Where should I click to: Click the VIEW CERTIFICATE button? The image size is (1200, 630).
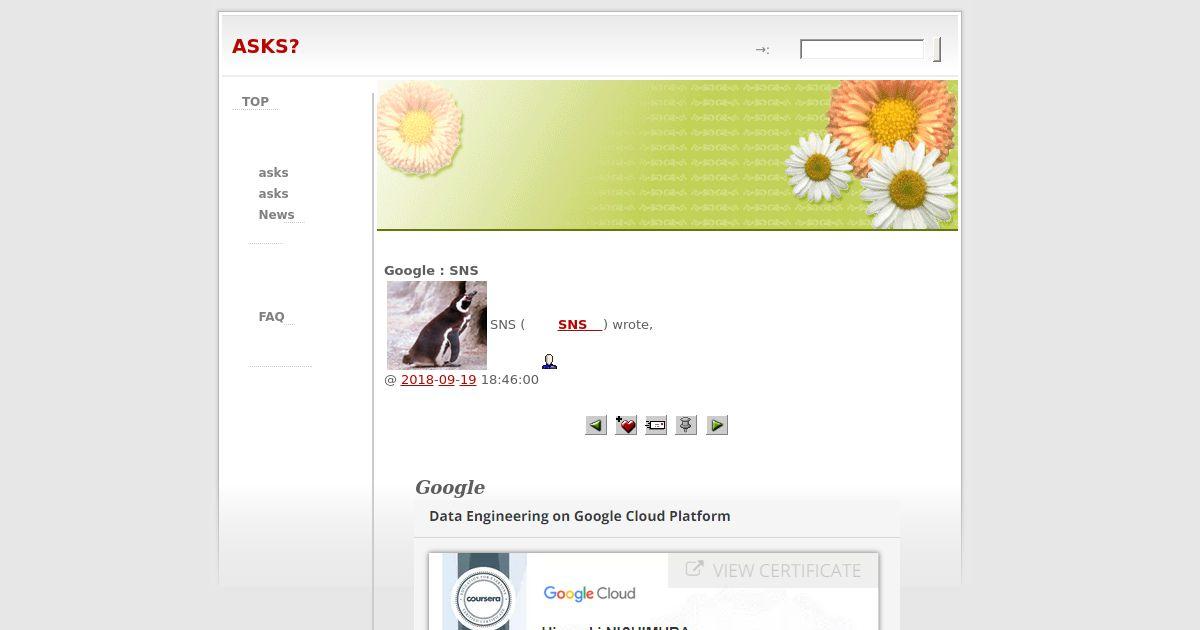click(x=773, y=570)
